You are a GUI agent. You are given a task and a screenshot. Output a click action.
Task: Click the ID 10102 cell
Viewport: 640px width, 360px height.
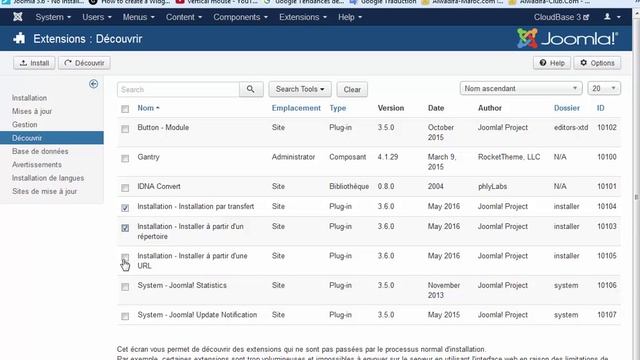pos(607,127)
